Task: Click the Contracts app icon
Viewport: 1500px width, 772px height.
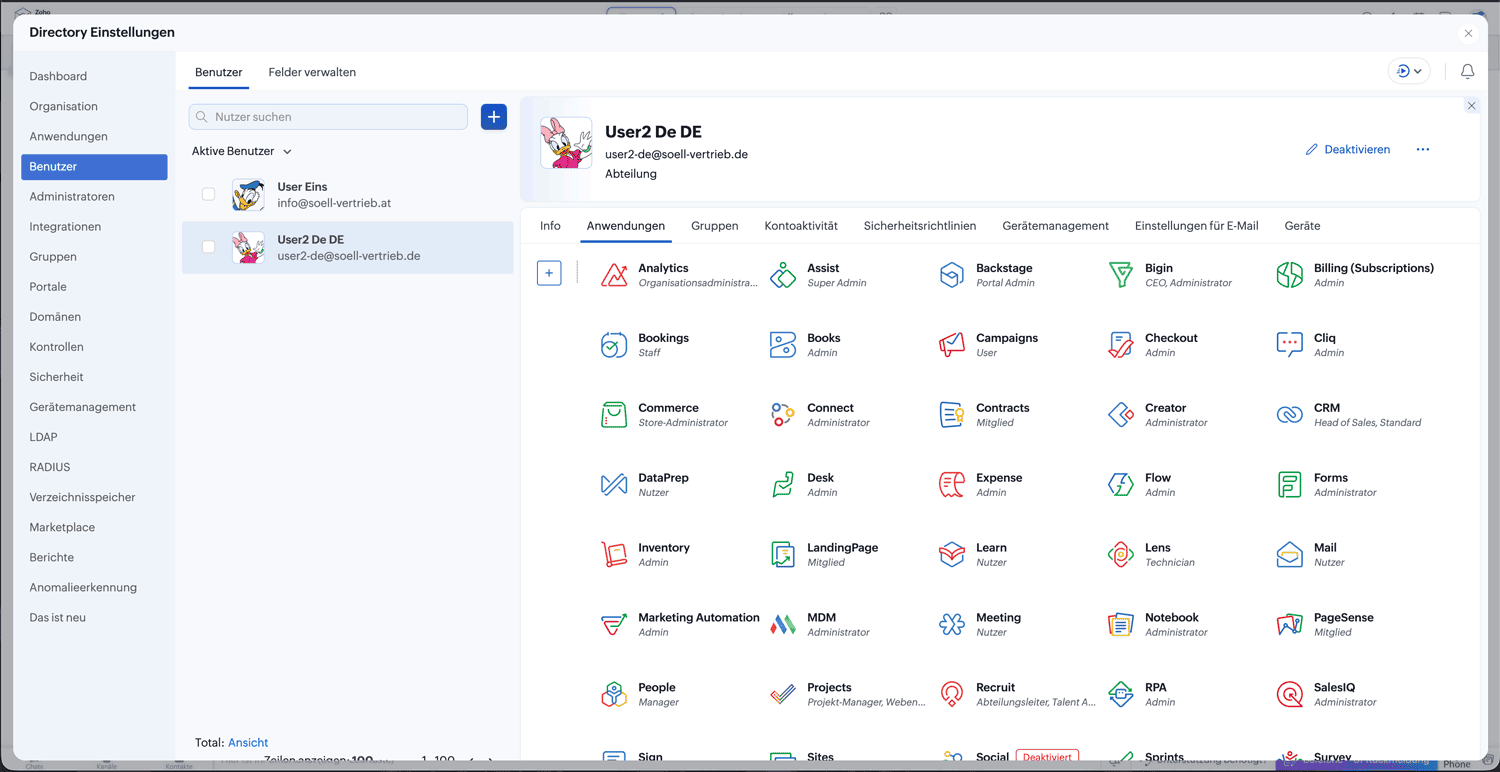Action: 952,414
